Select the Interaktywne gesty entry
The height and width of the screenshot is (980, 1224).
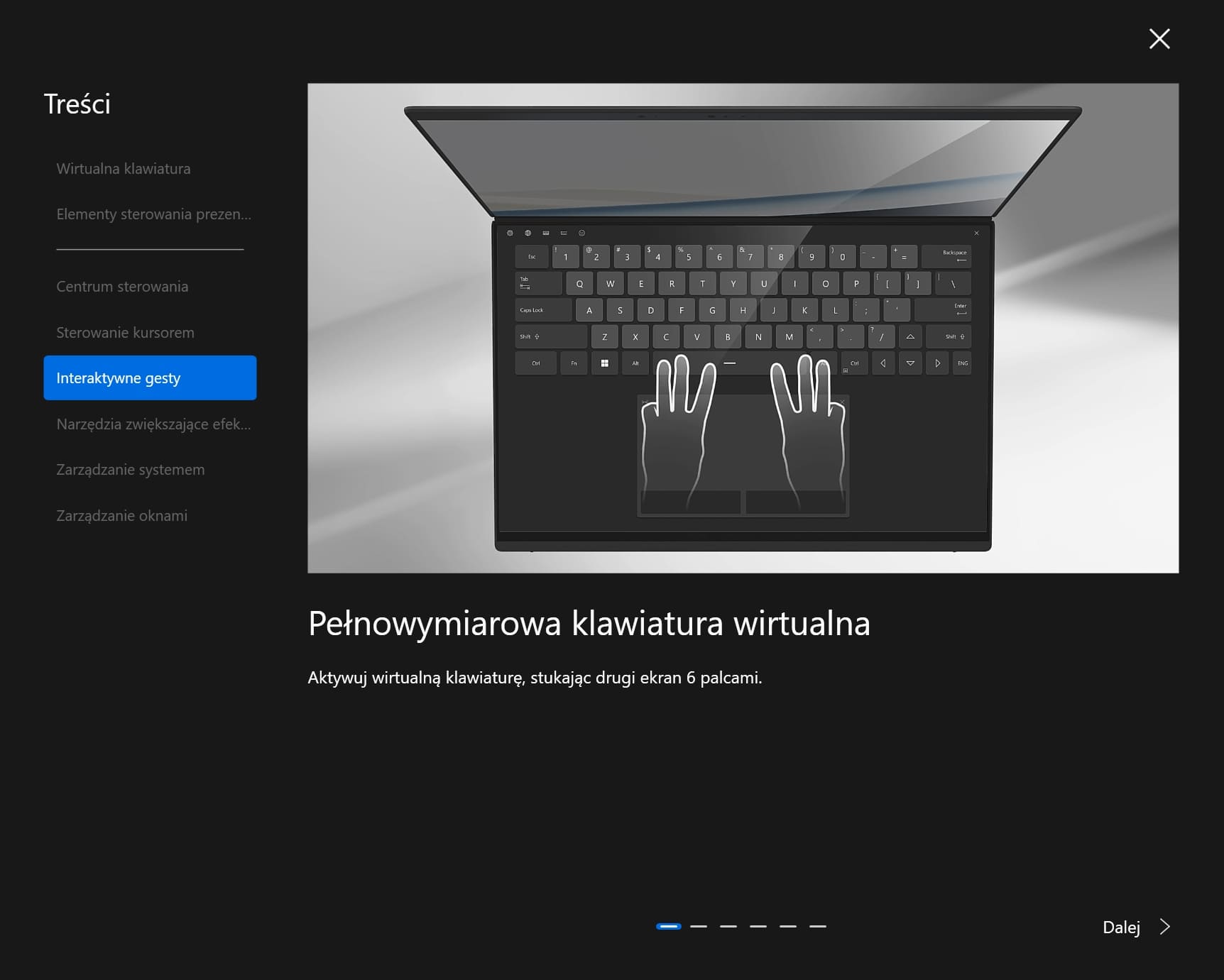pyautogui.click(x=150, y=378)
